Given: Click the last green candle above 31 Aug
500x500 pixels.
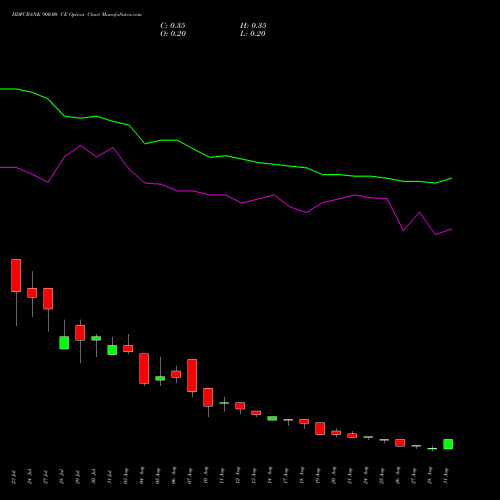Looking at the screenshot, I should pyautogui.click(x=448, y=444).
